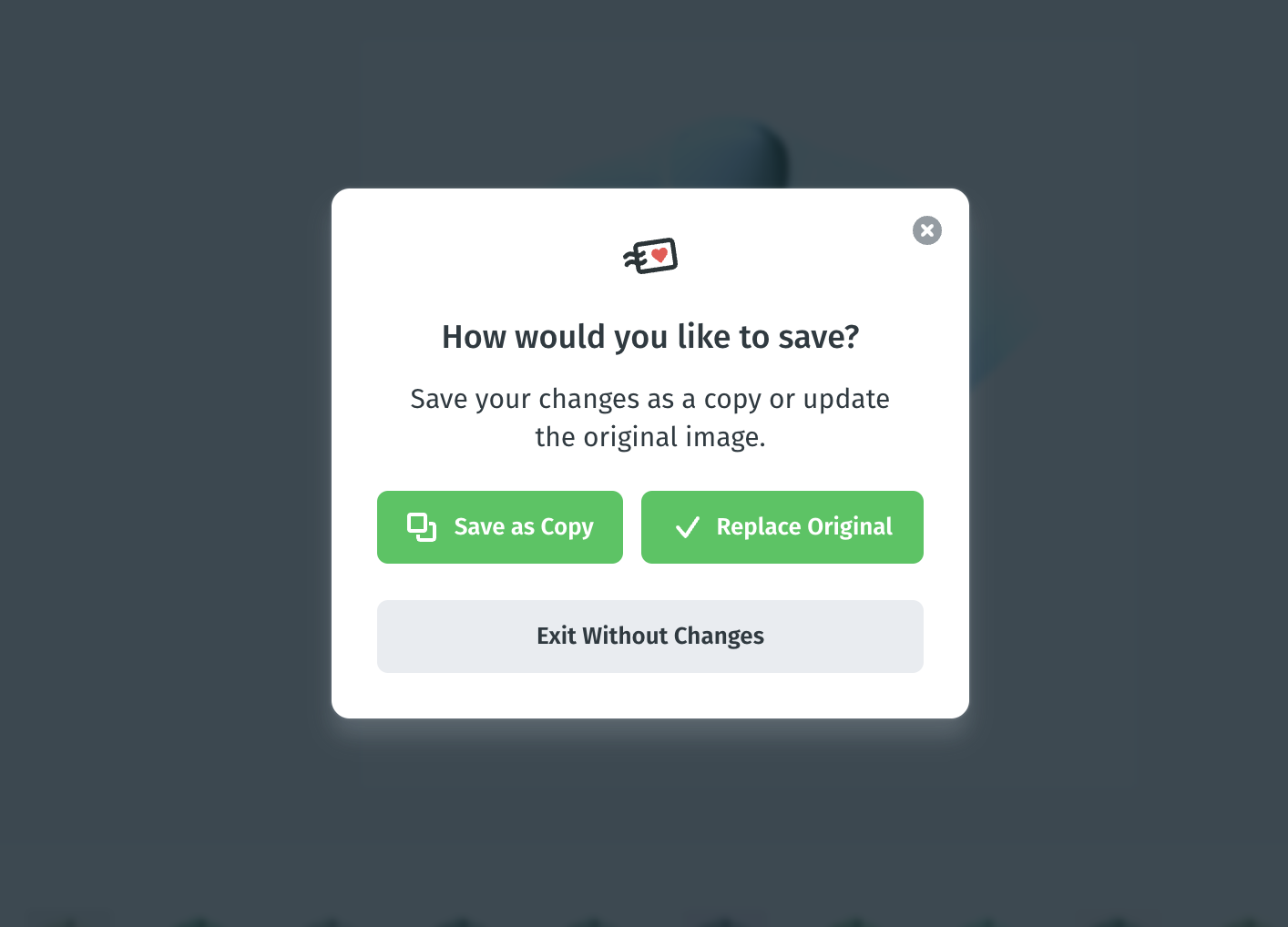
Task: Choose the Save as Copy button
Action: click(x=500, y=527)
